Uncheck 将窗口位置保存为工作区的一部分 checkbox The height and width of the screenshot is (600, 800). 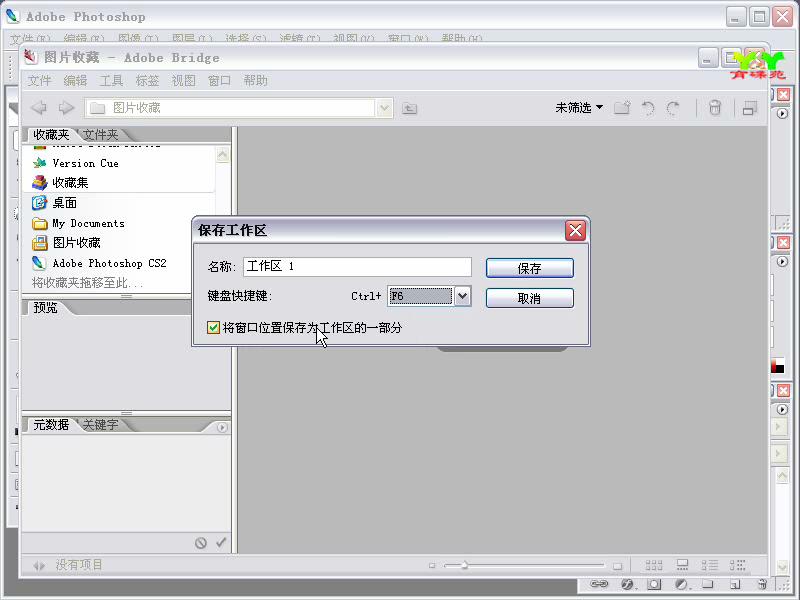coord(213,328)
